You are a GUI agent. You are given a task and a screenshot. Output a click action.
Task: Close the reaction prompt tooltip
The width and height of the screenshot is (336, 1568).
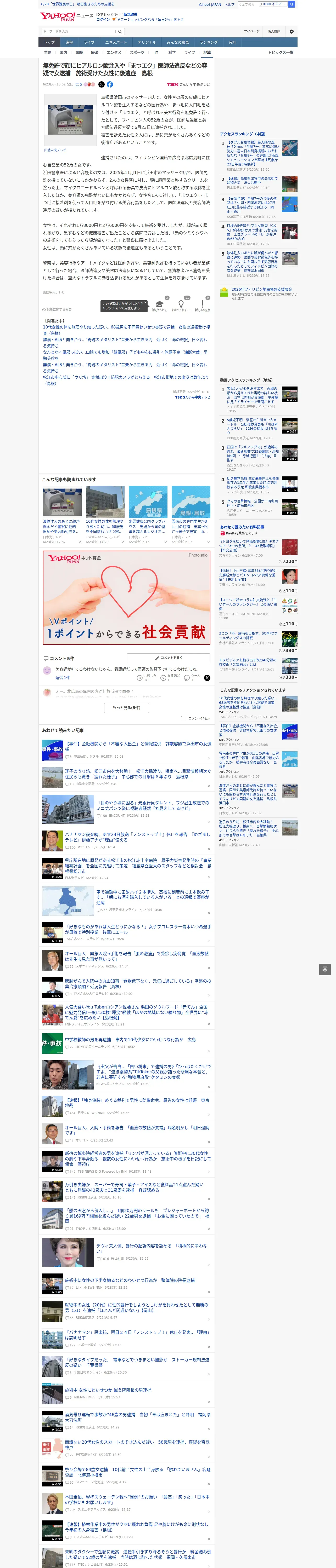pos(145,303)
